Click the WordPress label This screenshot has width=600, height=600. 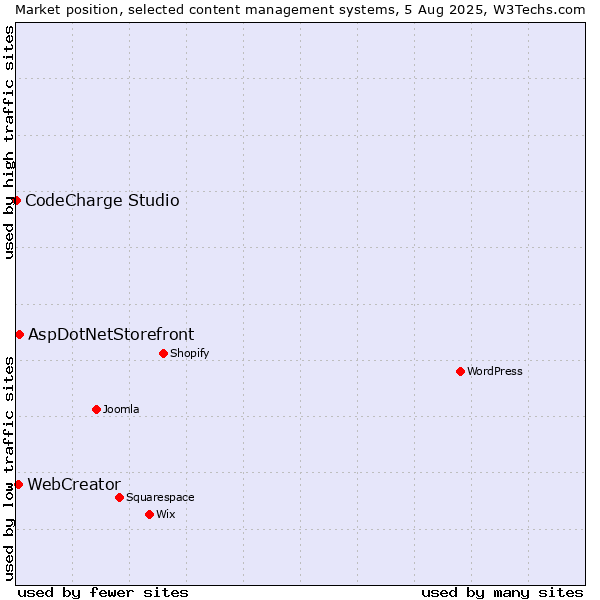point(494,372)
